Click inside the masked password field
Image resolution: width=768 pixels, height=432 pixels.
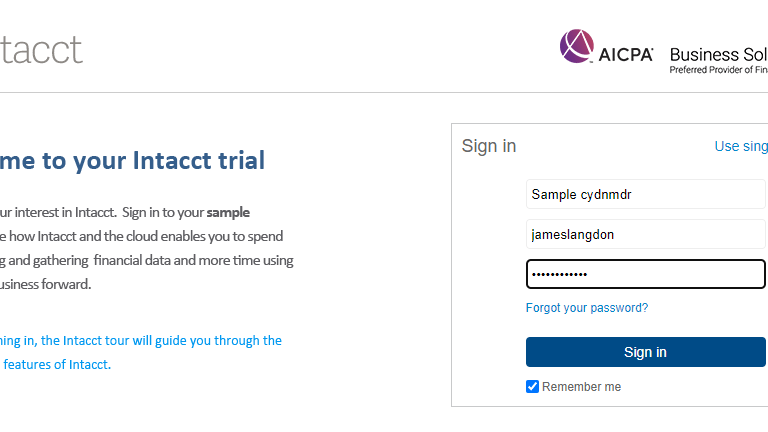(x=646, y=274)
